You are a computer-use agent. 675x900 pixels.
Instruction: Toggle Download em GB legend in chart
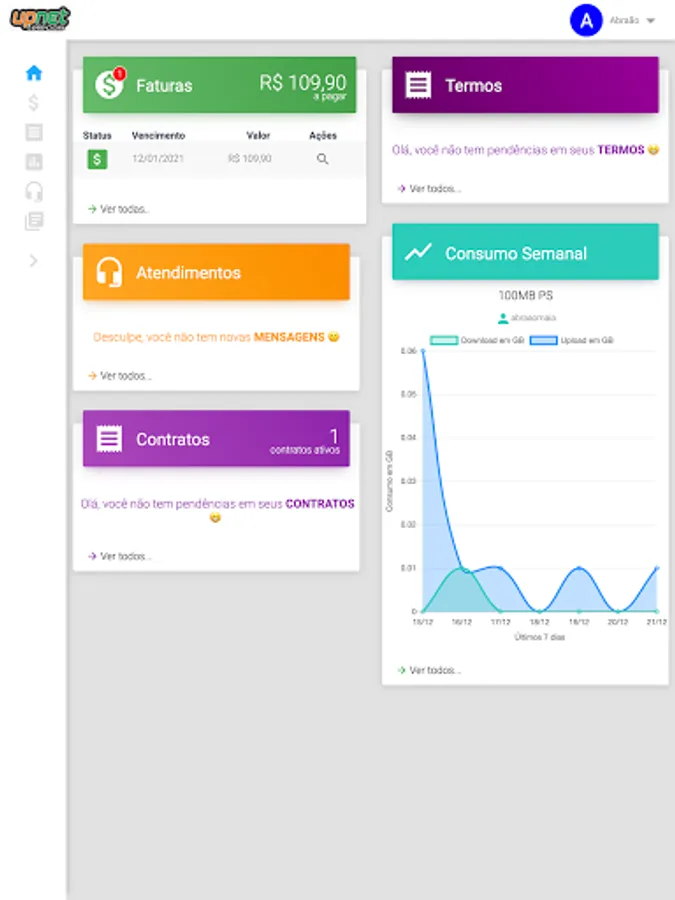click(x=477, y=340)
